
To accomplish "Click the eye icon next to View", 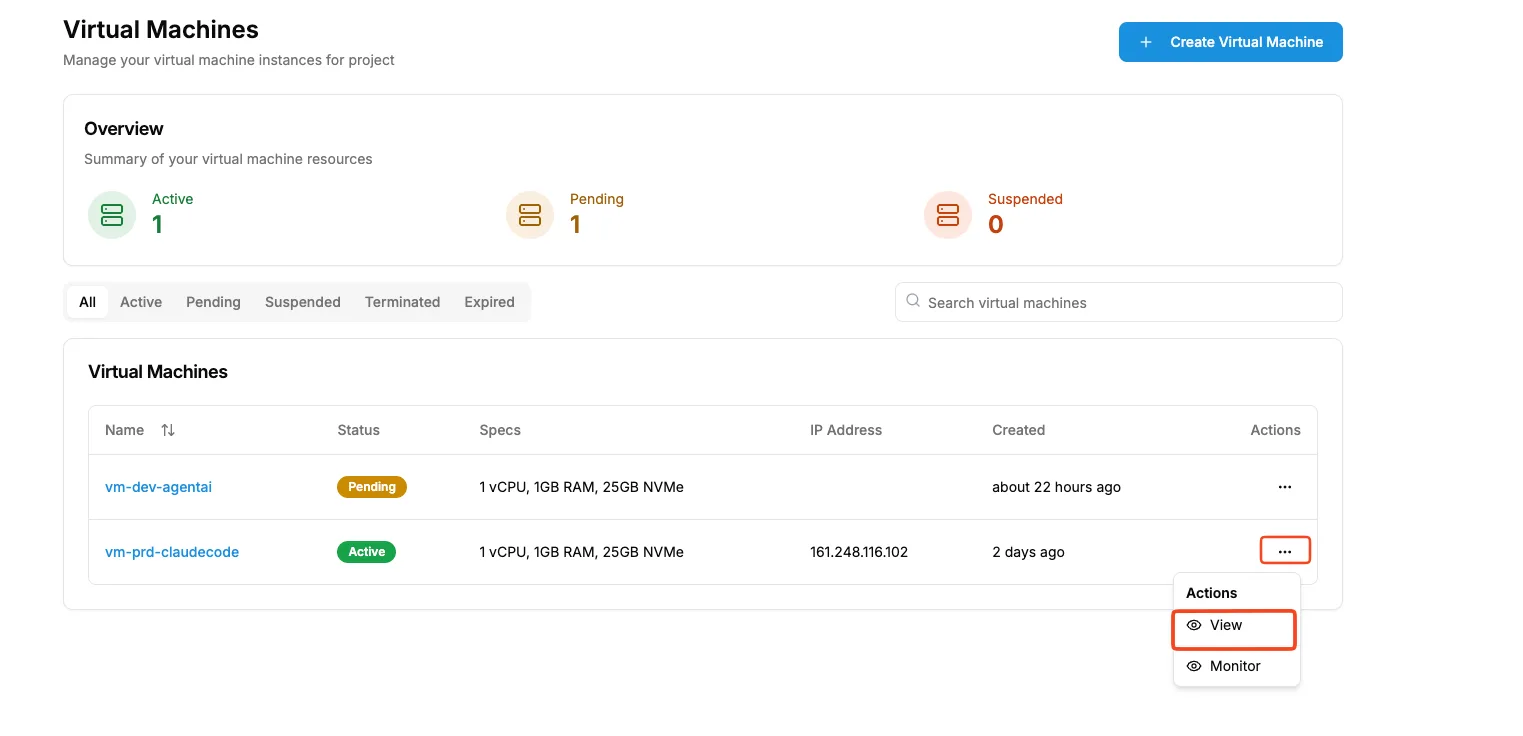I will tap(1193, 625).
